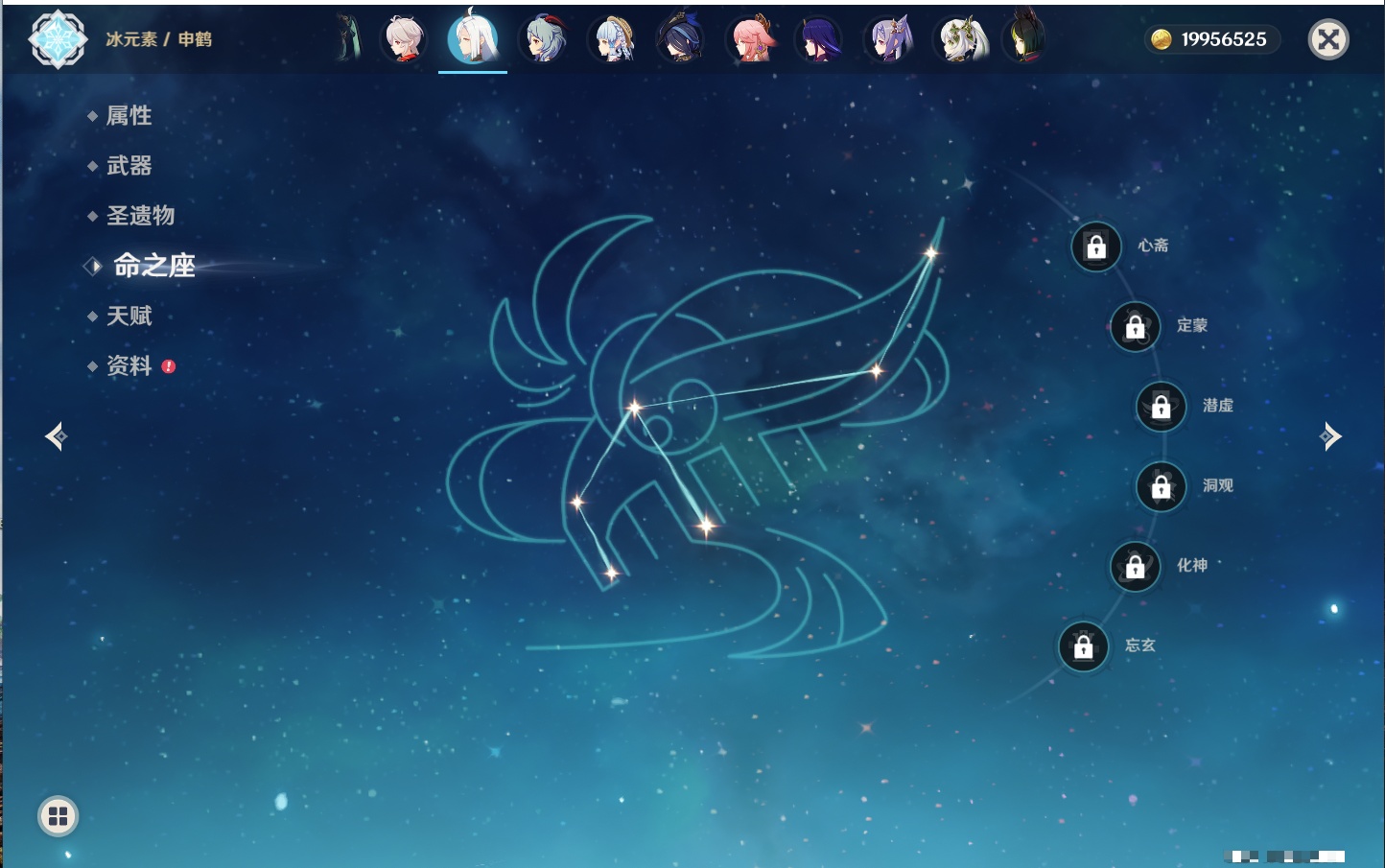Select the avatar with dark blue tricorne hat
Screen dimensions: 1385x868
point(681,39)
